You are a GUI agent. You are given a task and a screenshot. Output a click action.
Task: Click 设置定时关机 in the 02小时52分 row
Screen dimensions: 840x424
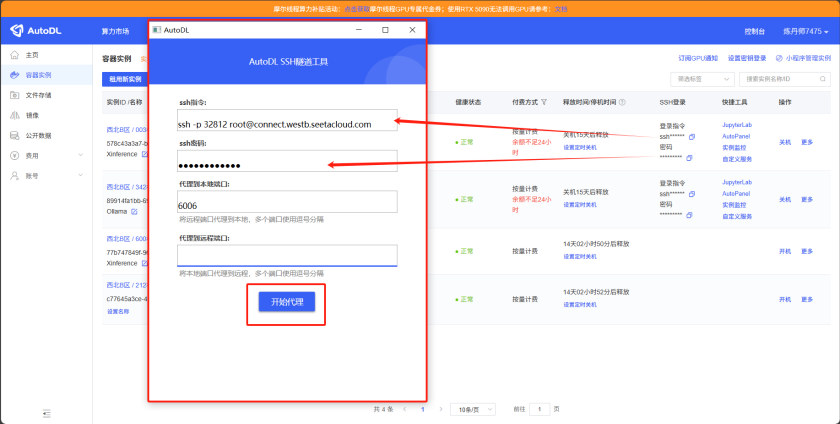[x=580, y=304]
